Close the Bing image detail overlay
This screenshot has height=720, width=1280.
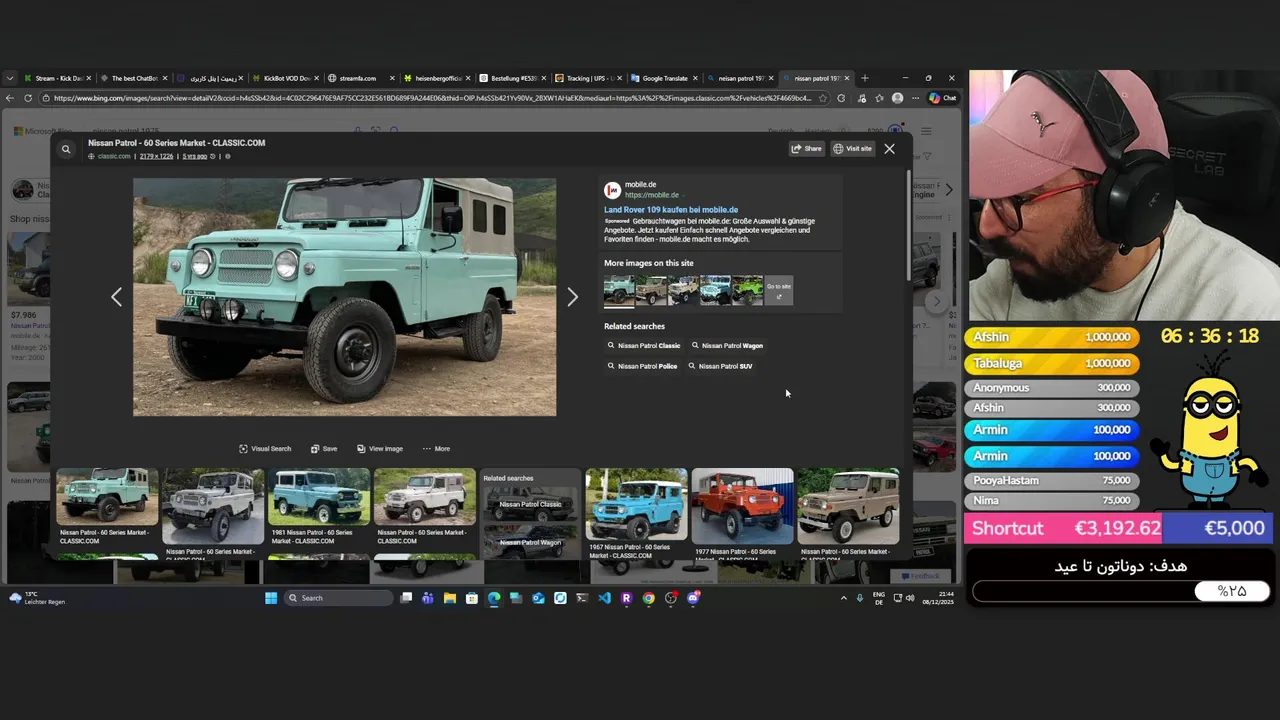pos(889,148)
